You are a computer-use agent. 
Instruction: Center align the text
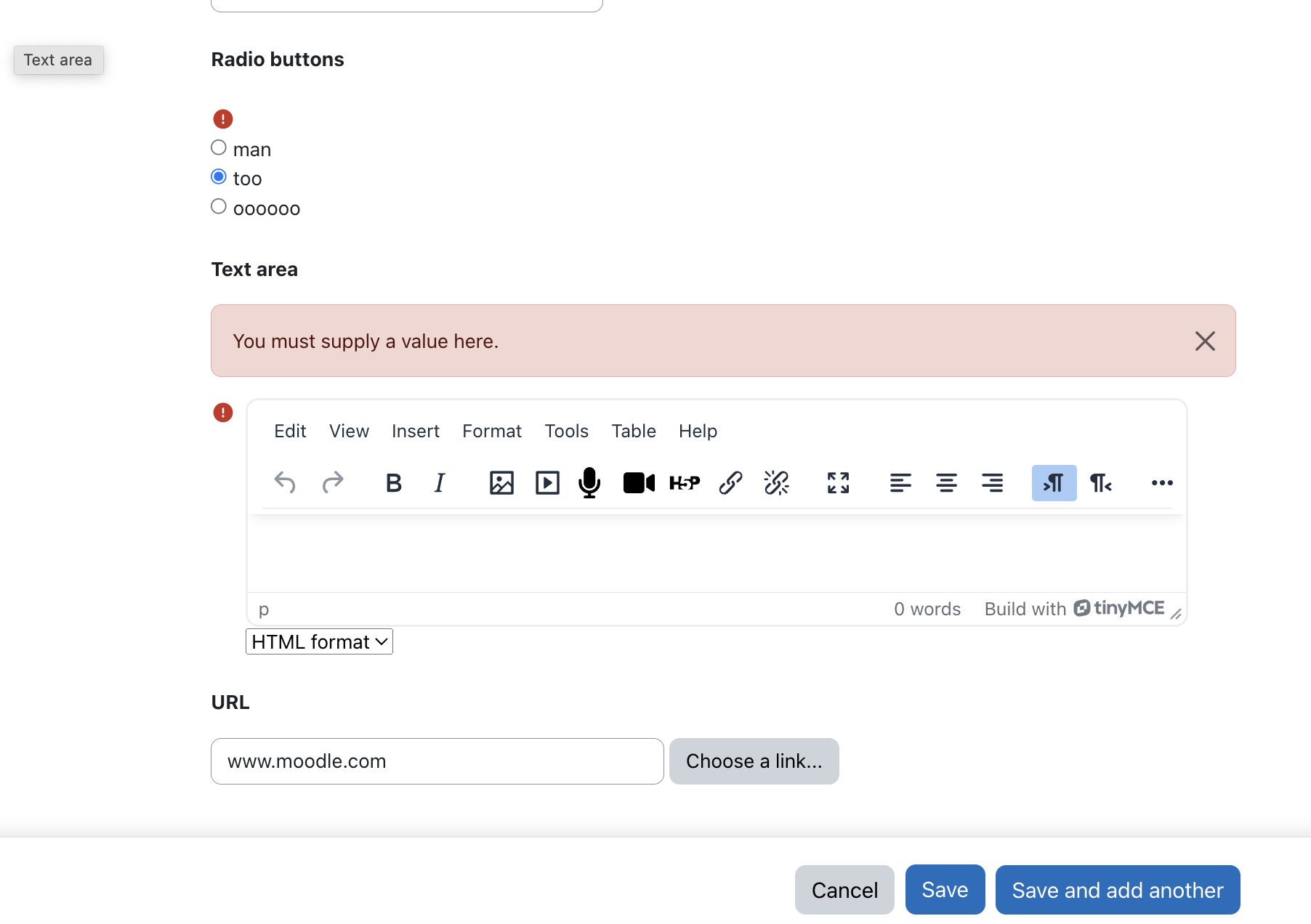[x=946, y=482]
